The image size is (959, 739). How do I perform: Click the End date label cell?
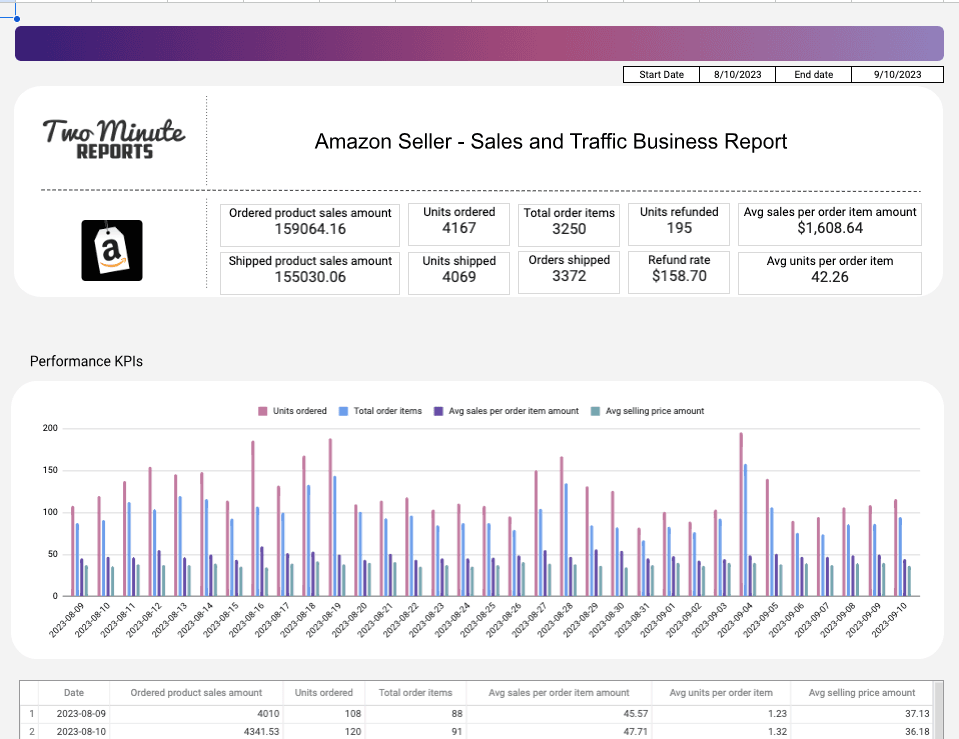coord(813,75)
